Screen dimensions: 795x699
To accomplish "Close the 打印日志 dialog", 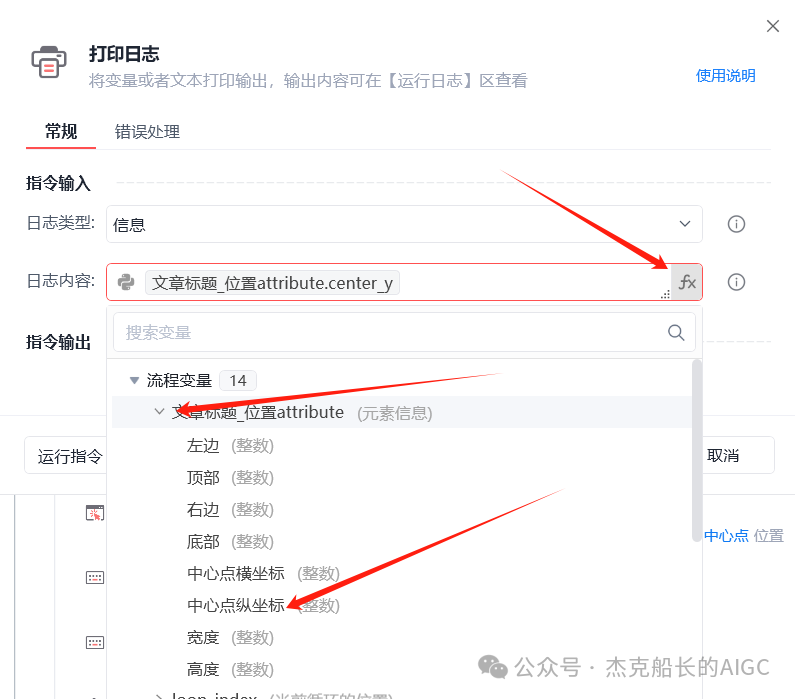I will [x=773, y=26].
